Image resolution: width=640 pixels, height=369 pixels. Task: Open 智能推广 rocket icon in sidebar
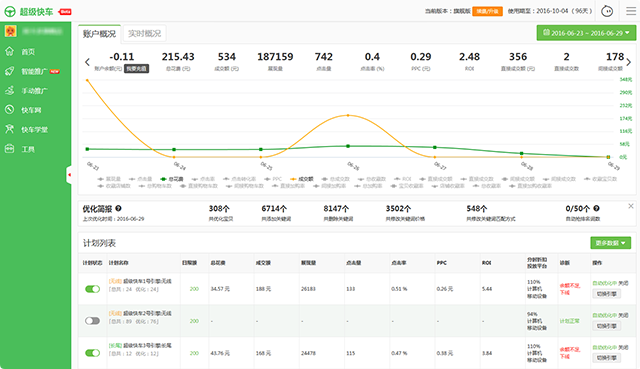pos(9,71)
